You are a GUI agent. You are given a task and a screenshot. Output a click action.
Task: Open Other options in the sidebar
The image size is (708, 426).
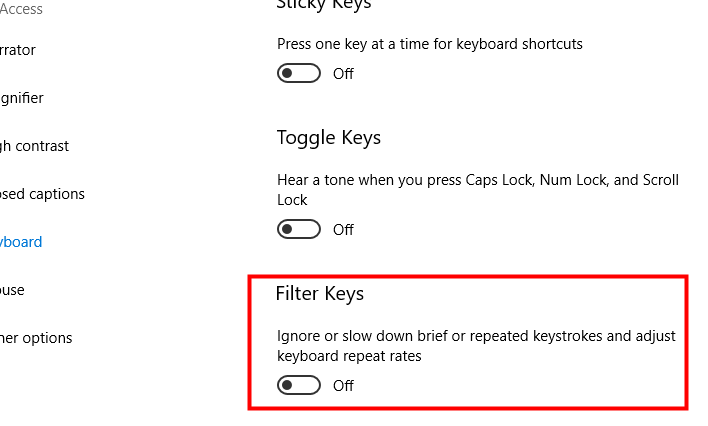(36, 337)
